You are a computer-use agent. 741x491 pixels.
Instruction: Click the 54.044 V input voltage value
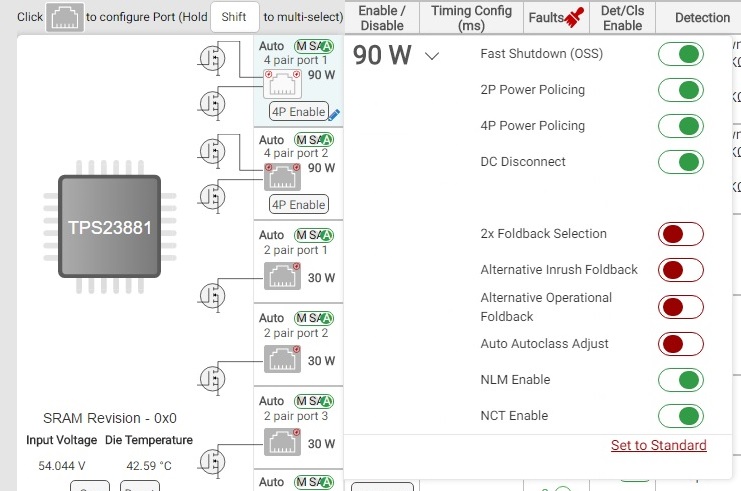[61, 466]
